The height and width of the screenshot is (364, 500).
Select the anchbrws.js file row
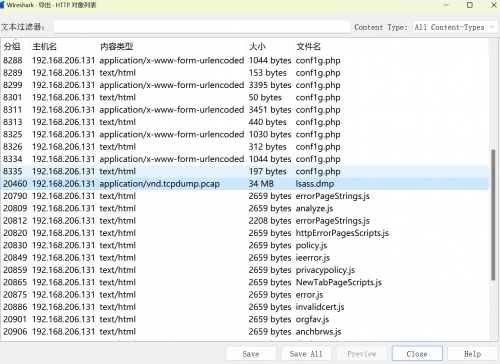point(245,332)
